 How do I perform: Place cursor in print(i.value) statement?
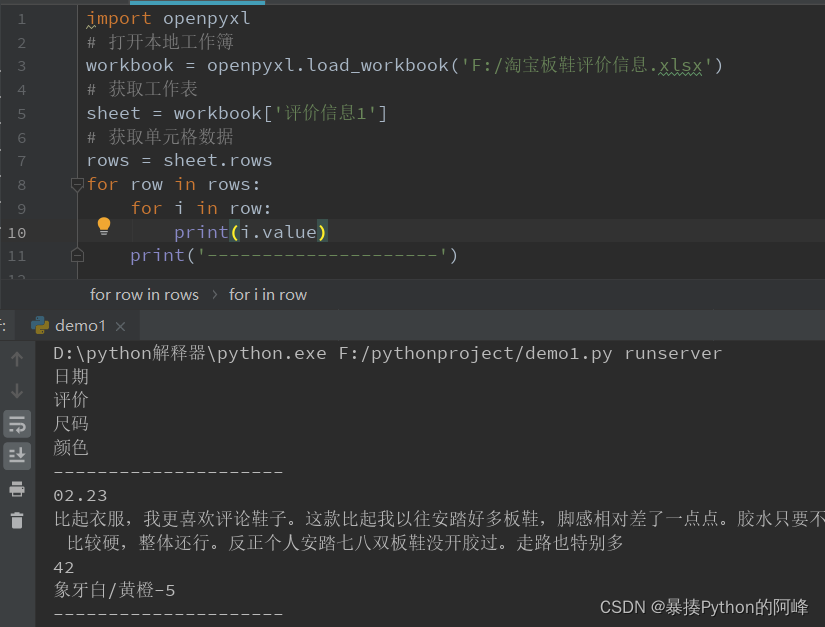coord(250,232)
